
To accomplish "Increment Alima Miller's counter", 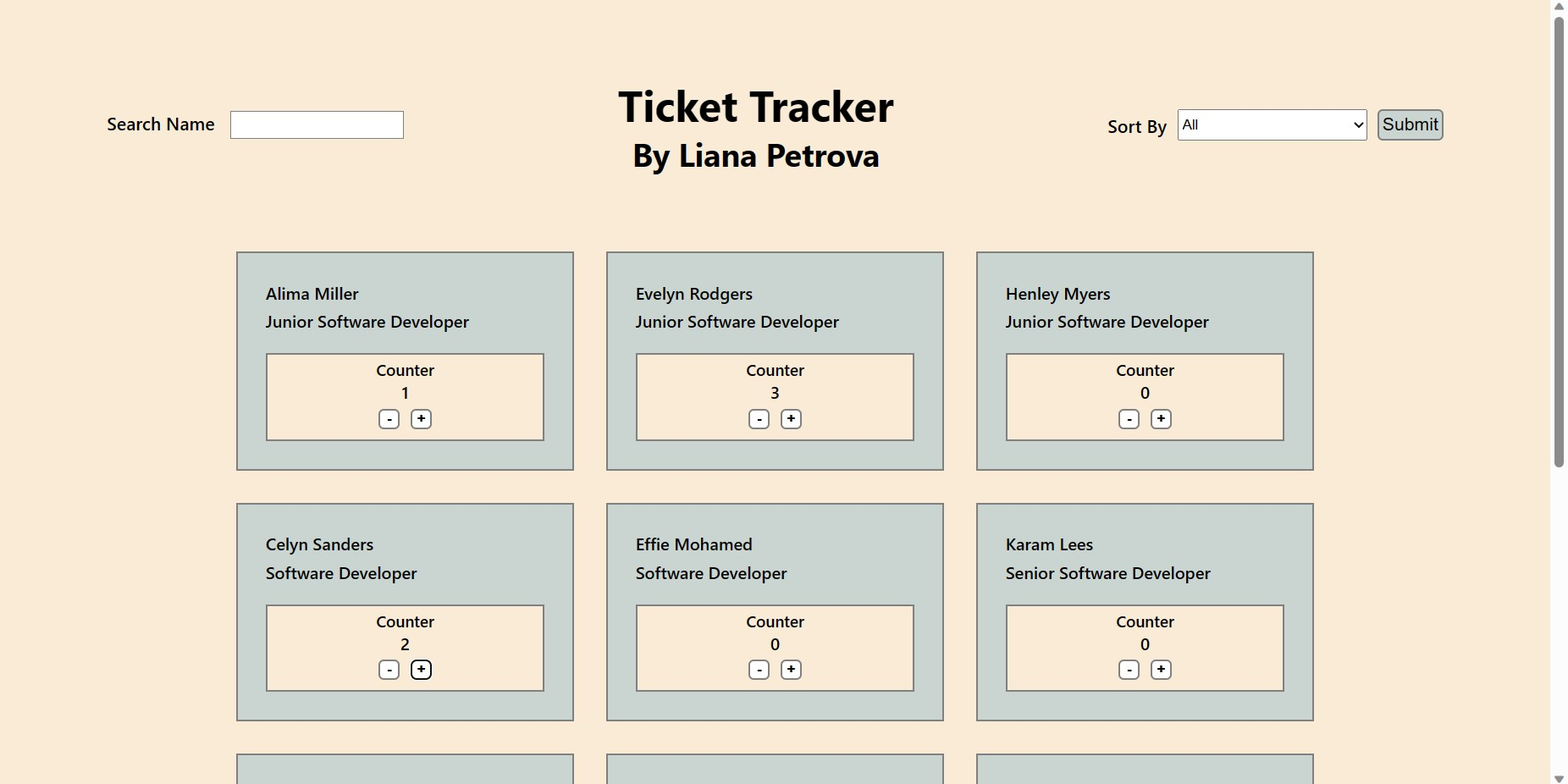I will click(x=421, y=419).
